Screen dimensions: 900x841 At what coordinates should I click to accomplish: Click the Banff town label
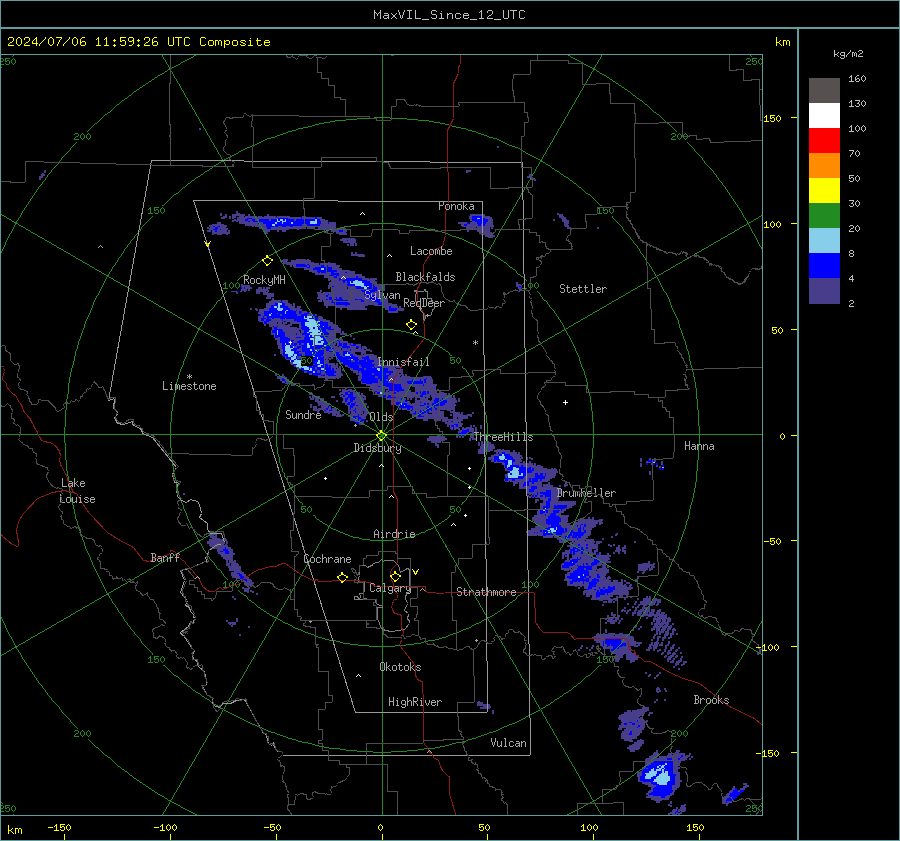point(165,557)
